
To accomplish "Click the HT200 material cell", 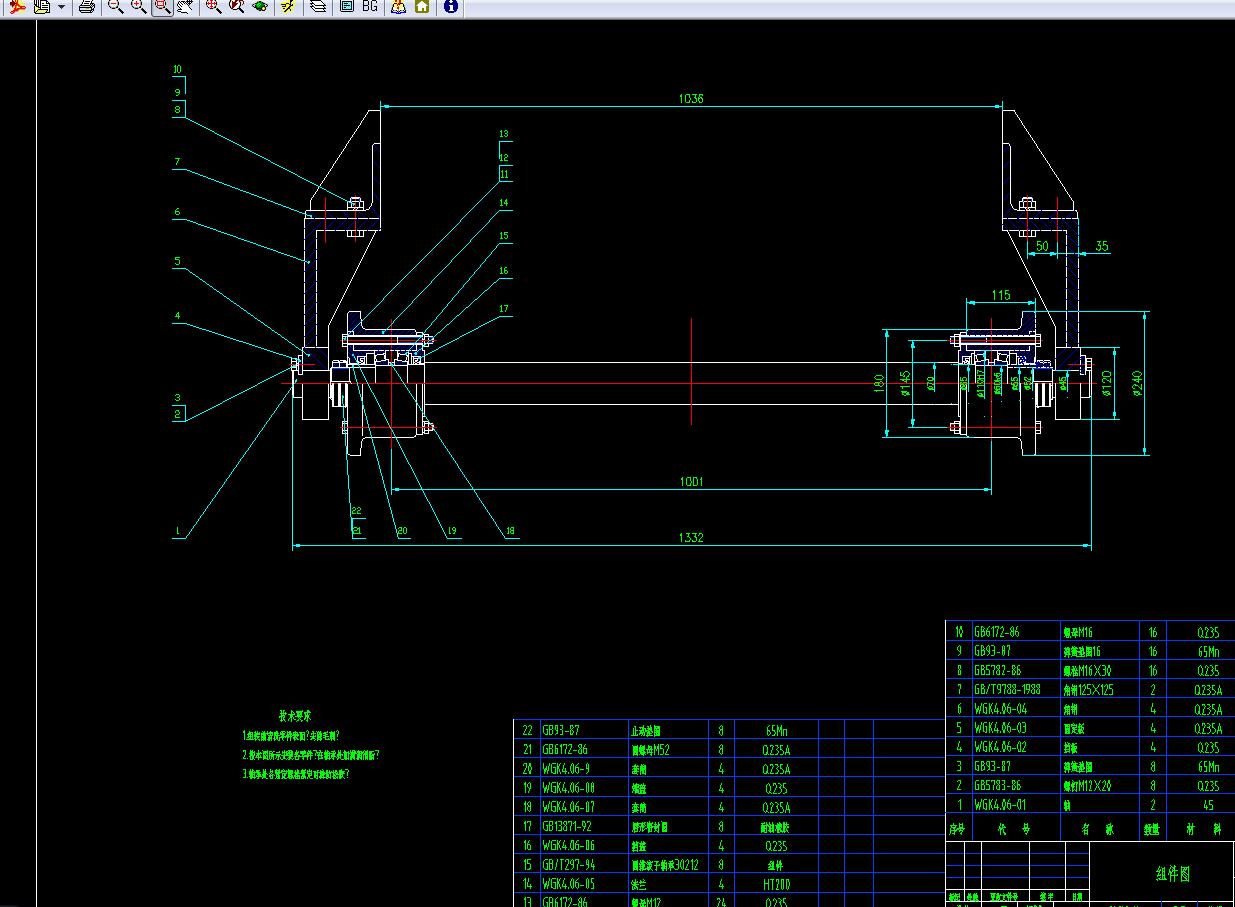I will [776, 884].
